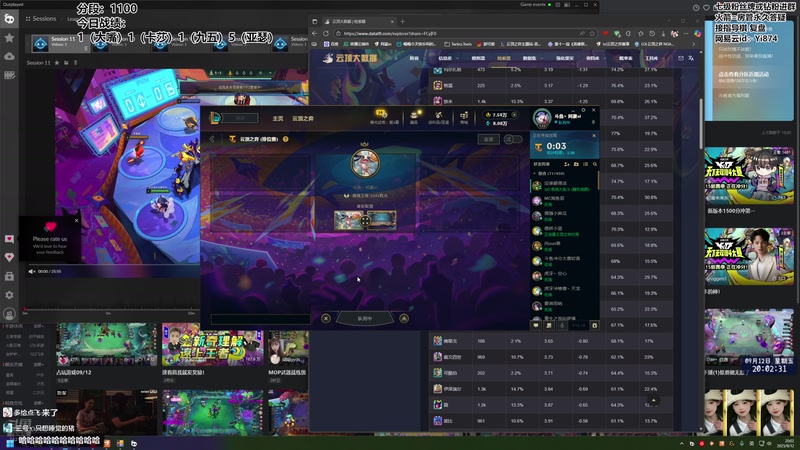The height and width of the screenshot is (450, 800).
Task: Open the 主页 tab in League client
Action: coord(278,118)
